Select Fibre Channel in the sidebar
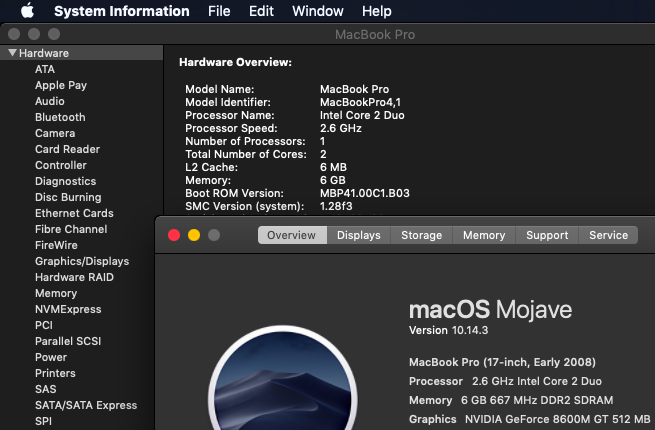Image resolution: width=655 pixels, height=430 pixels. 71,229
